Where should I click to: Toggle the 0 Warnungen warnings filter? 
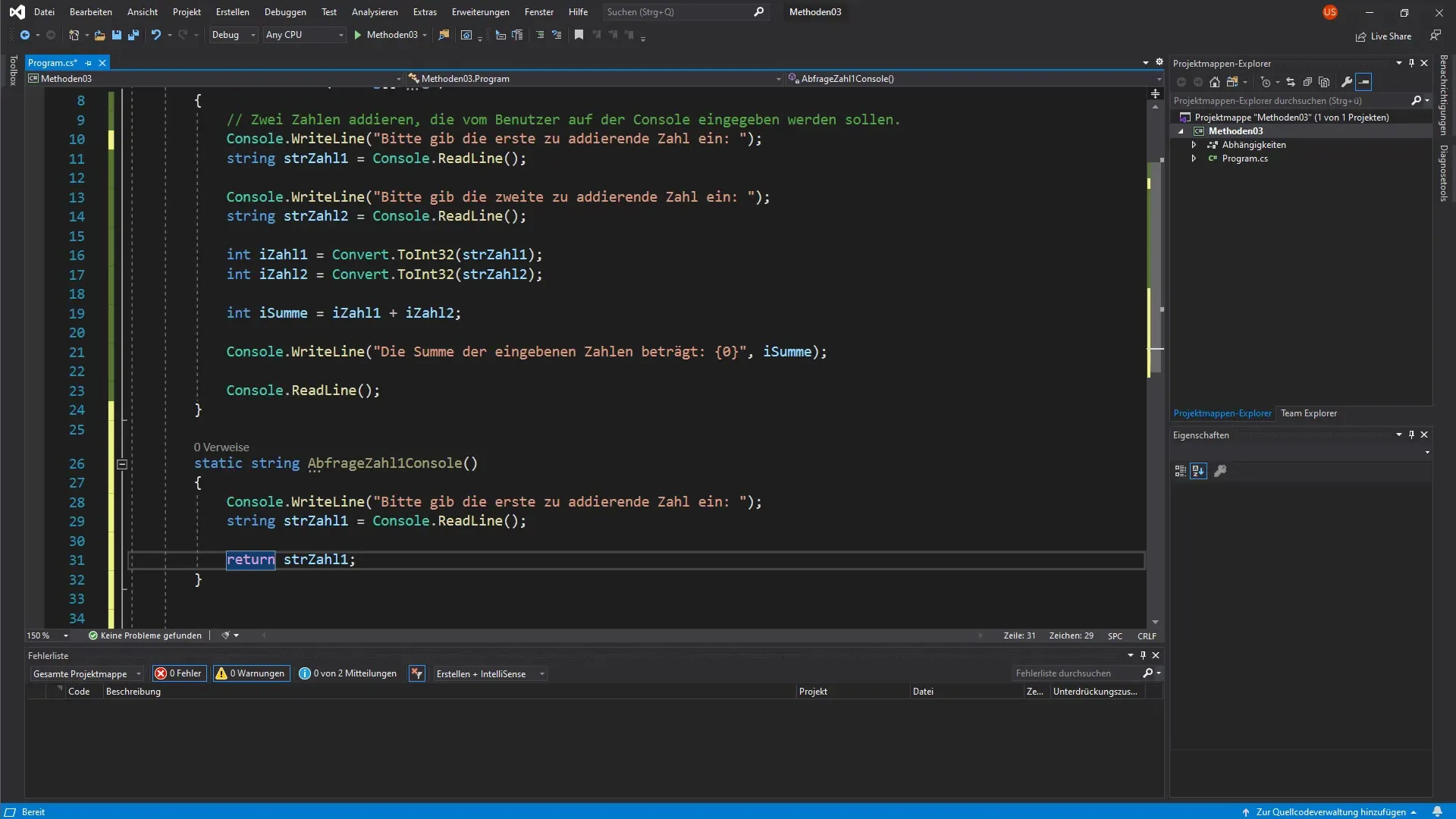click(x=251, y=673)
